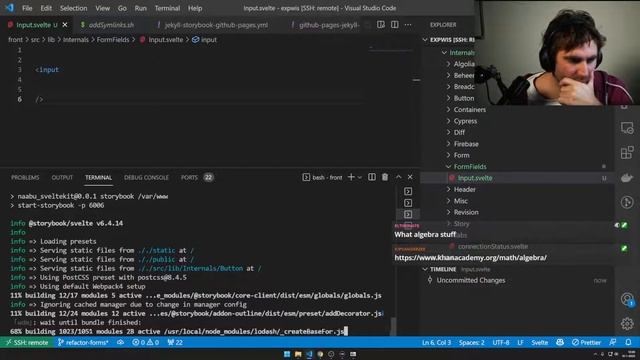Change the LF end of line sequence
640x360 pixels.
point(520,342)
